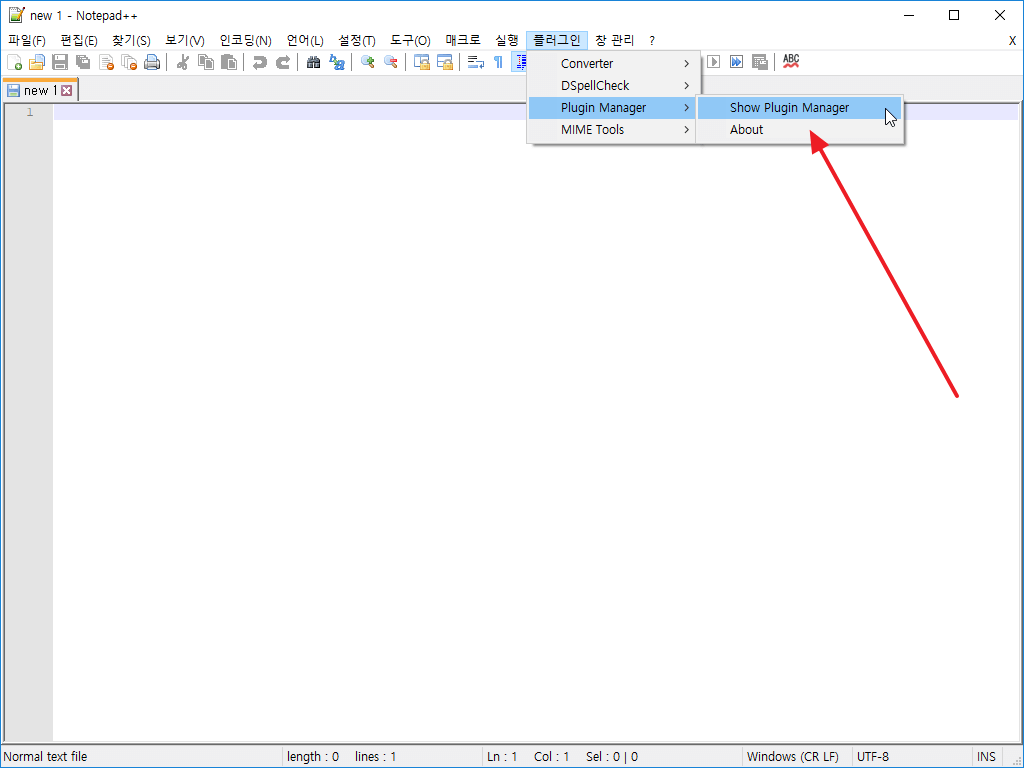Image resolution: width=1024 pixels, height=768 pixels.
Task: Click the Open file folder icon
Action: (37, 62)
